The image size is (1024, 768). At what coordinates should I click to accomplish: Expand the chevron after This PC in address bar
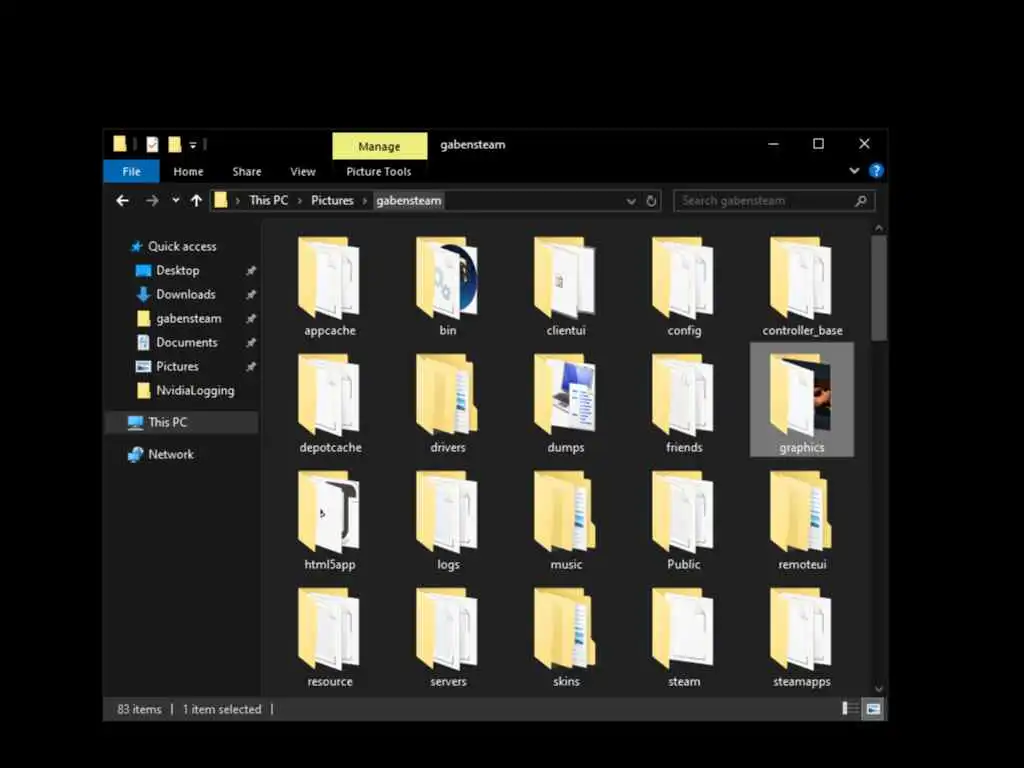pyautogui.click(x=300, y=200)
